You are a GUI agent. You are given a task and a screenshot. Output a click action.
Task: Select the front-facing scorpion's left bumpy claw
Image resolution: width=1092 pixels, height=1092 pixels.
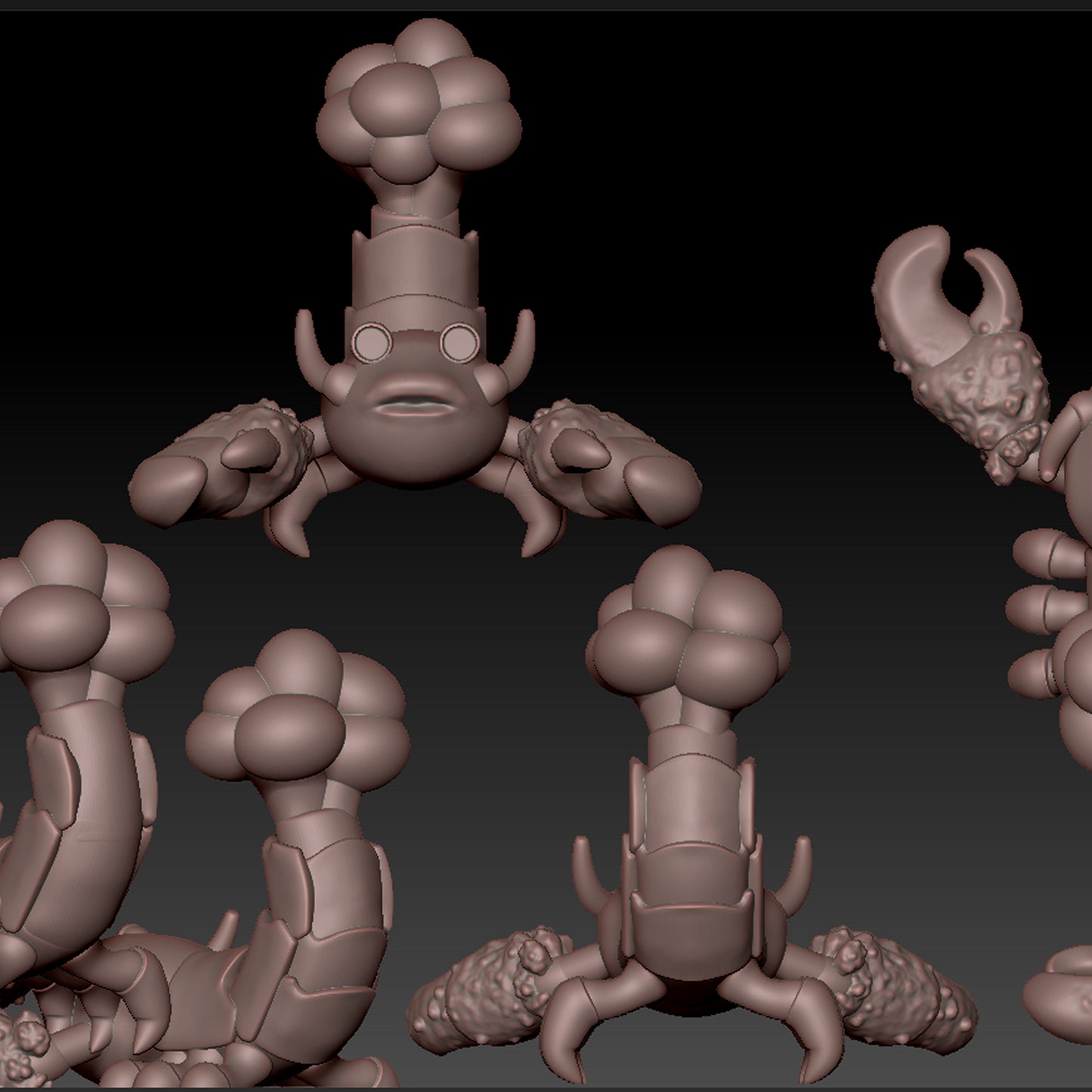pyautogui.click(x=221, y=465)
